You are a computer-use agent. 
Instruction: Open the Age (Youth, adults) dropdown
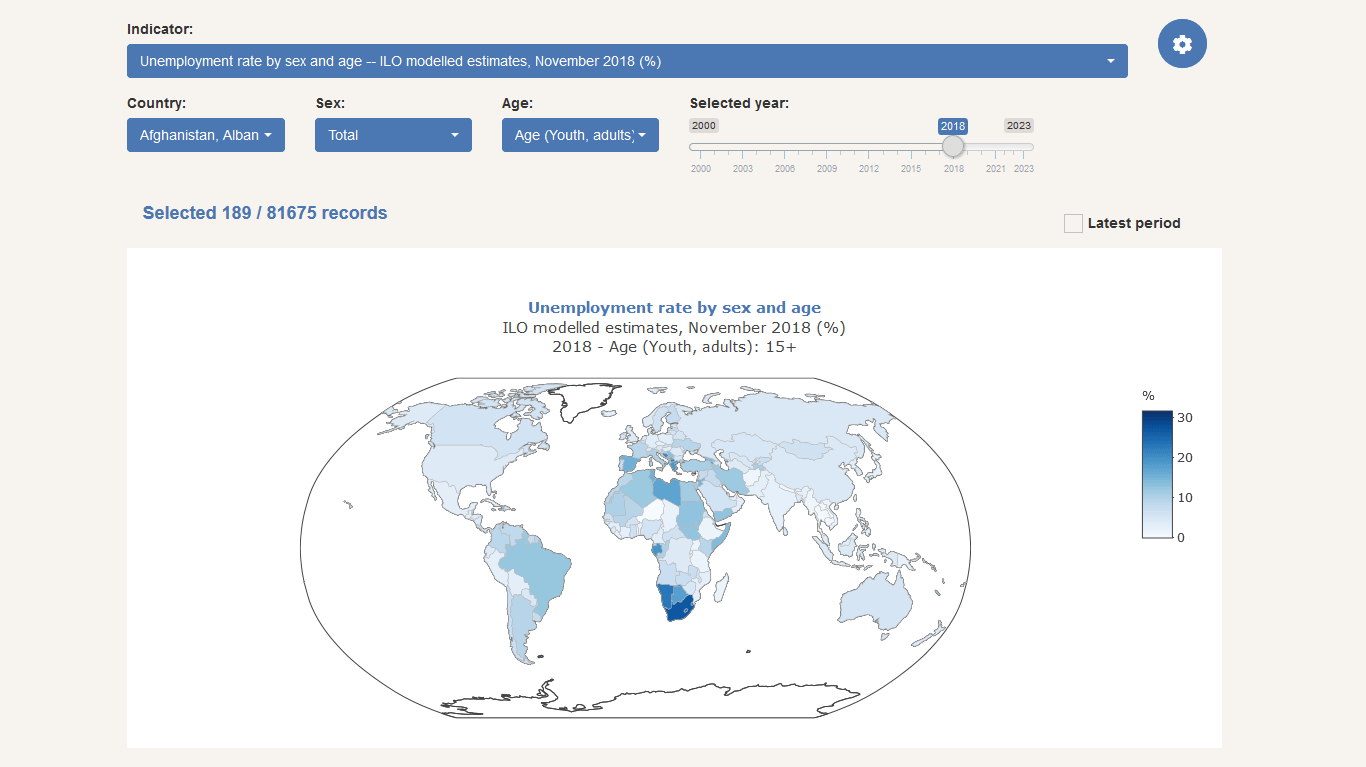[580, 135]
